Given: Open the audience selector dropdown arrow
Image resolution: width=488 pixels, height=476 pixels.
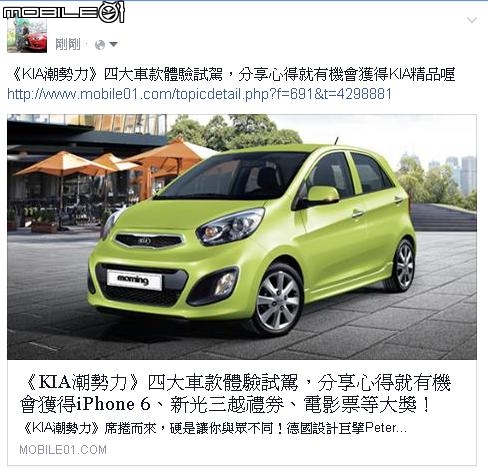Looking at the screenshot, I should (113, 44).
